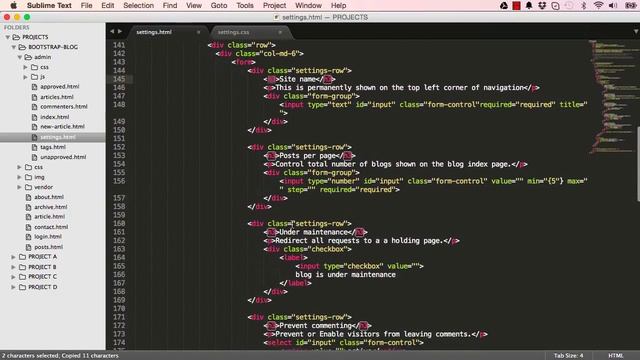The image size is (640, 360).
Task: Open the Find menu
Action: (x=170, y=5)
